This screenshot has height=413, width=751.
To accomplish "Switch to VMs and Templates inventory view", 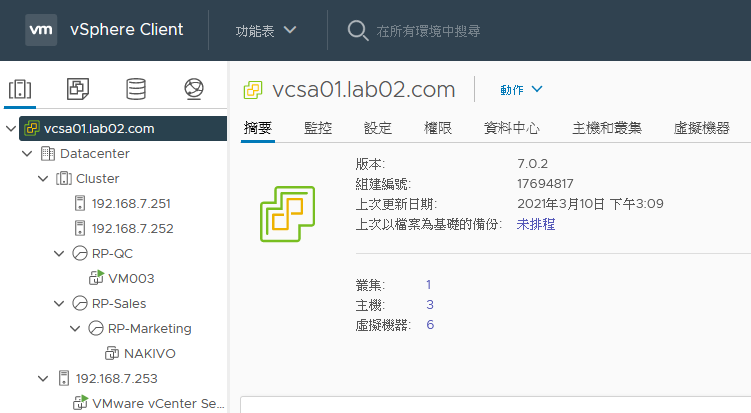I will tap(78, 89).
